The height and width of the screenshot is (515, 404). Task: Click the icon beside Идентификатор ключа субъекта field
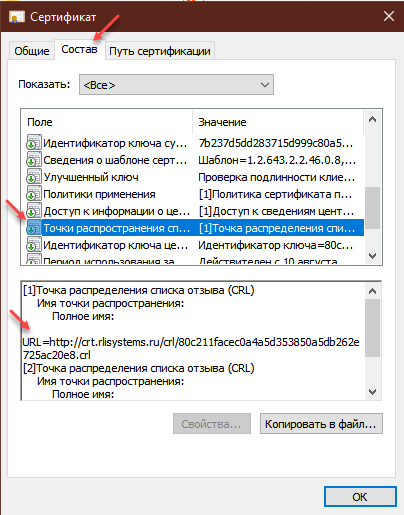click(x=33, y=142)
